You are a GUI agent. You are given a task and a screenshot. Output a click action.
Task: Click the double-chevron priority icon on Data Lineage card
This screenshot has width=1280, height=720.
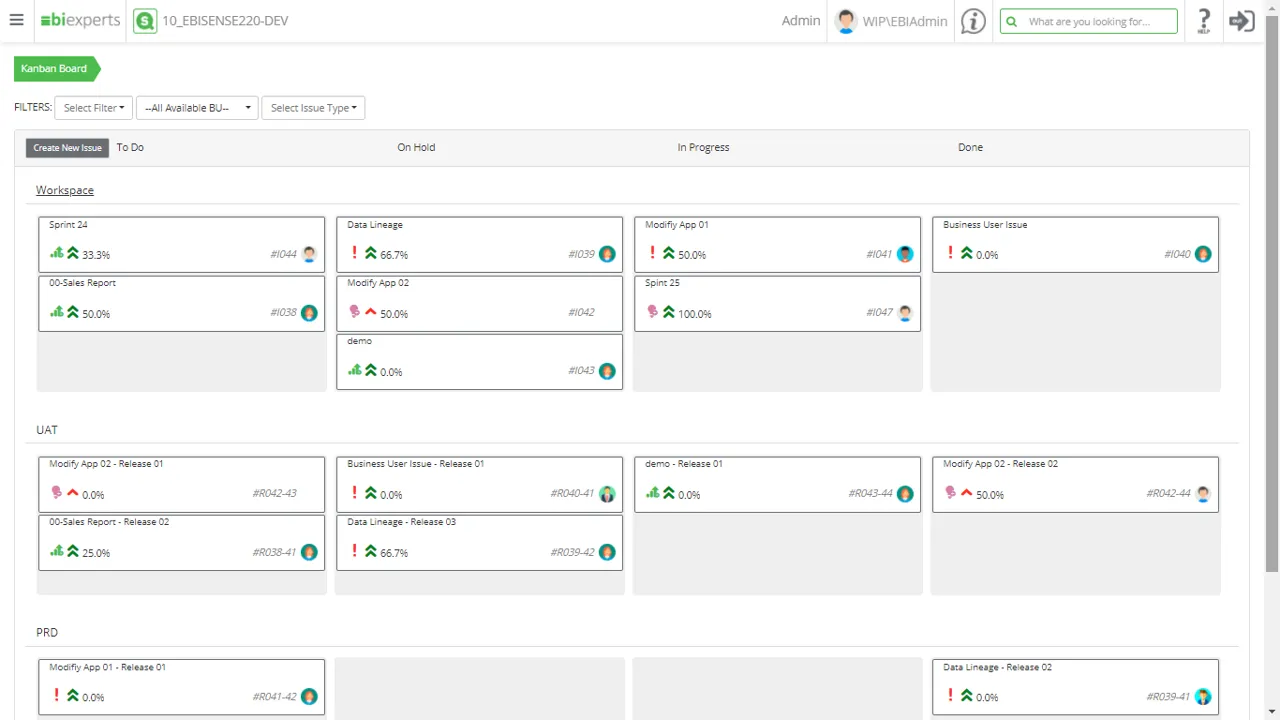[x=371, y=253]
